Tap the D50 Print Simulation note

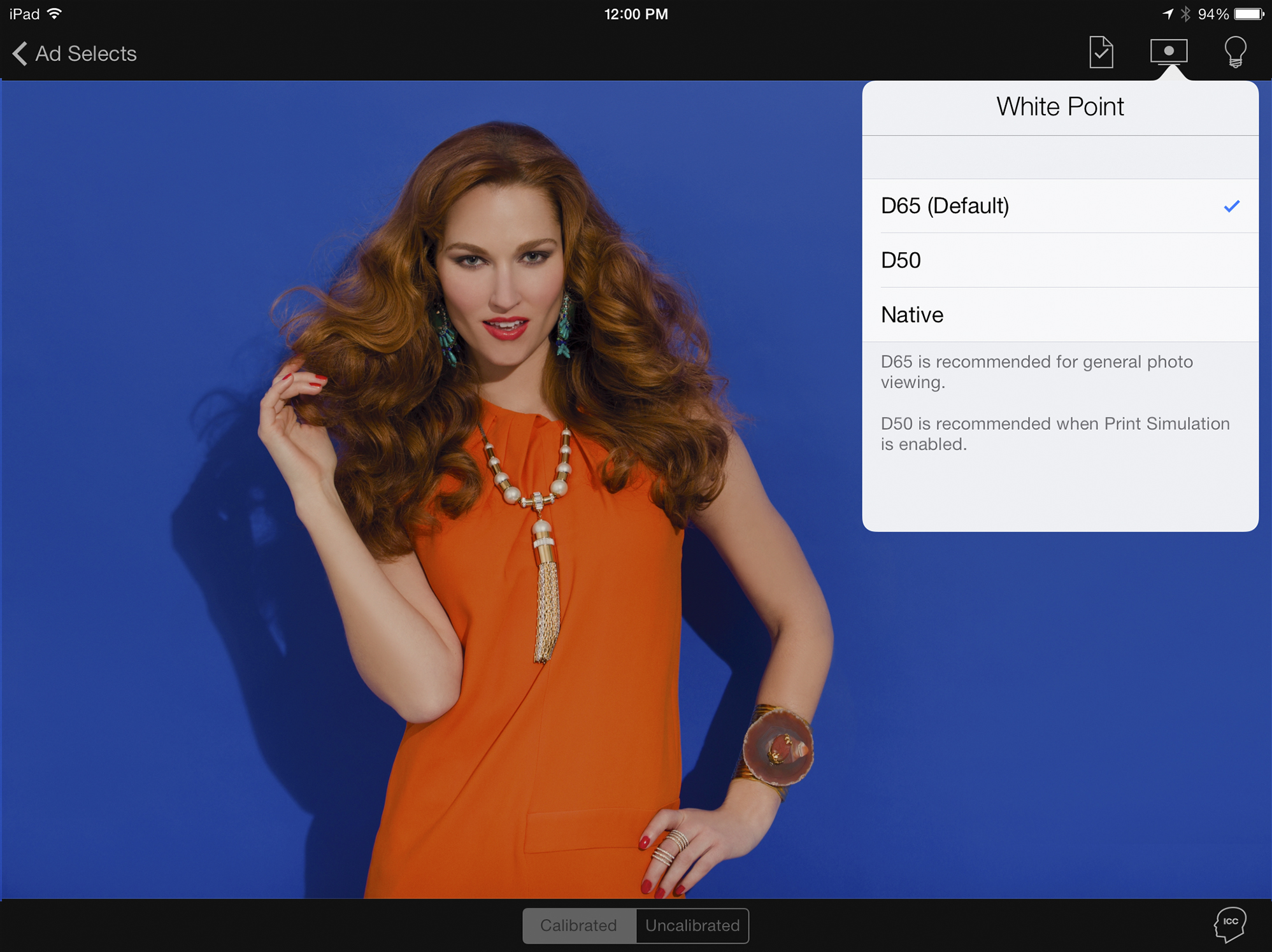tap(1055, 434)
